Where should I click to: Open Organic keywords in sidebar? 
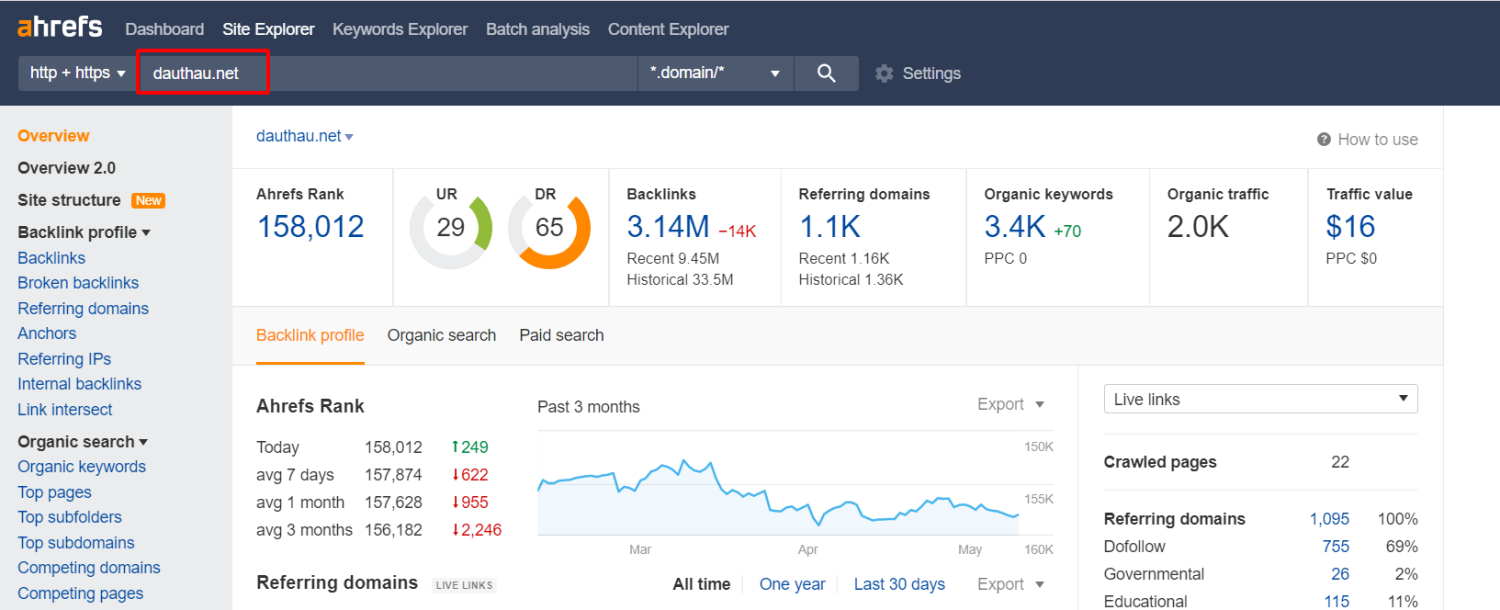click(x=82, y=466)
